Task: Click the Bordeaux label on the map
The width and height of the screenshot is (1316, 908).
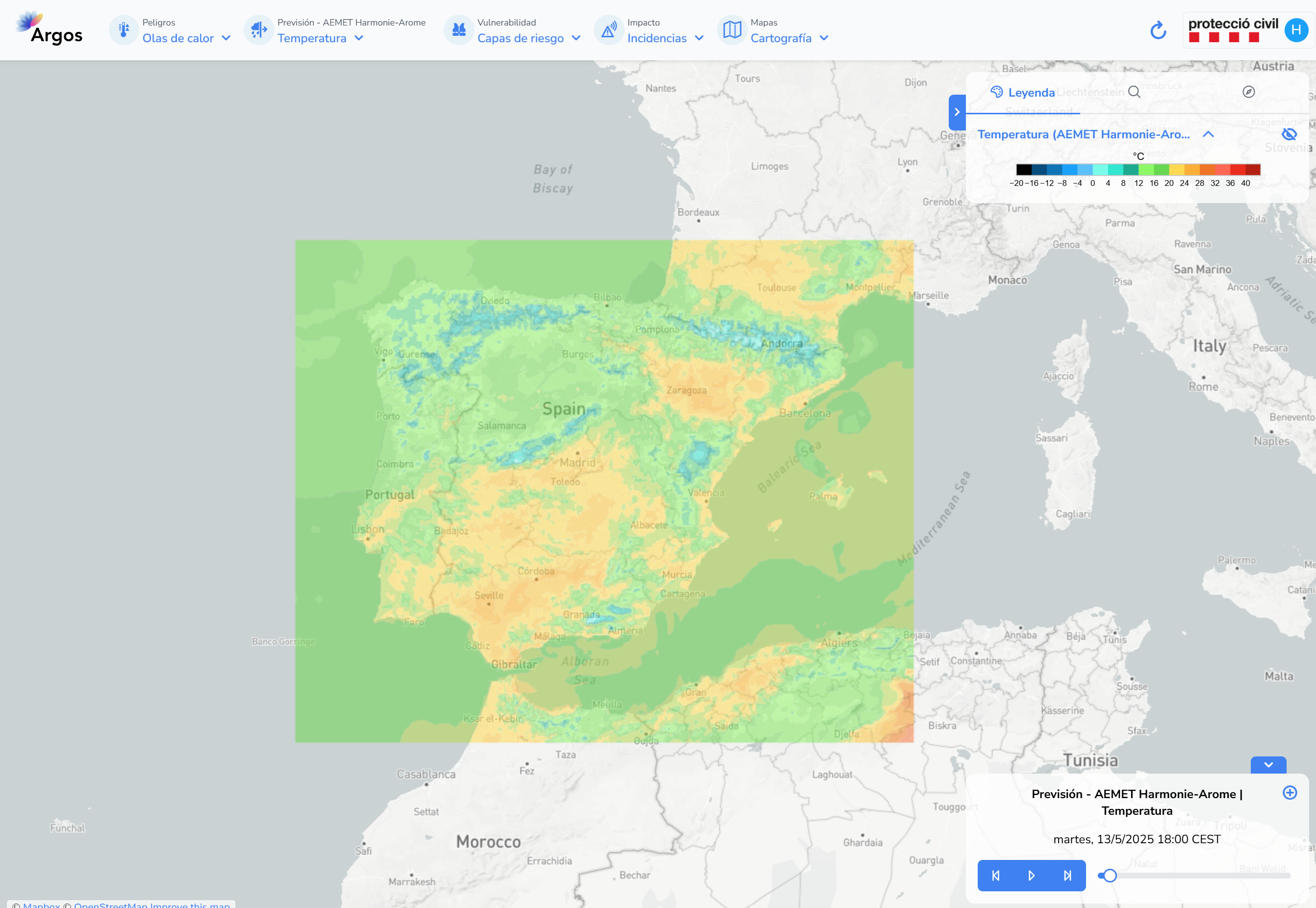Action: click(698, 212)
